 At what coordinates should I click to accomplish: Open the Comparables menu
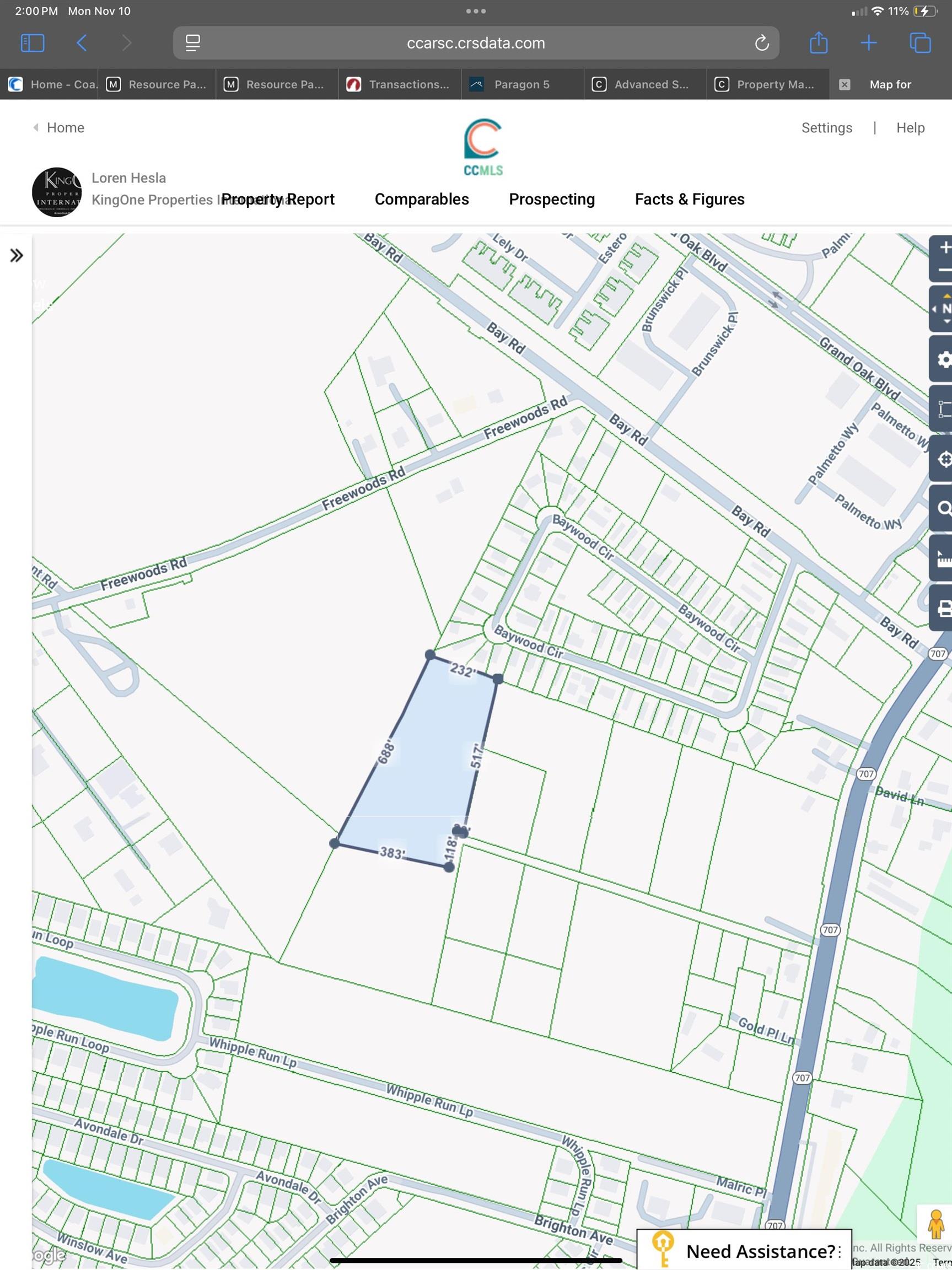[x=422, y=199]
